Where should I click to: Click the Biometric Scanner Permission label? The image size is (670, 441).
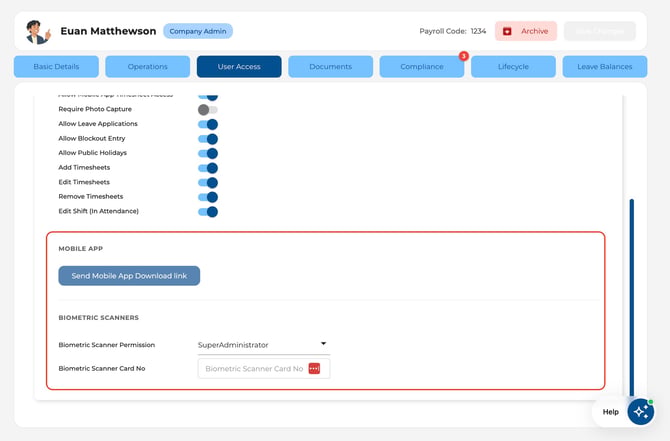pyautogui.click(x=107, y=345)
